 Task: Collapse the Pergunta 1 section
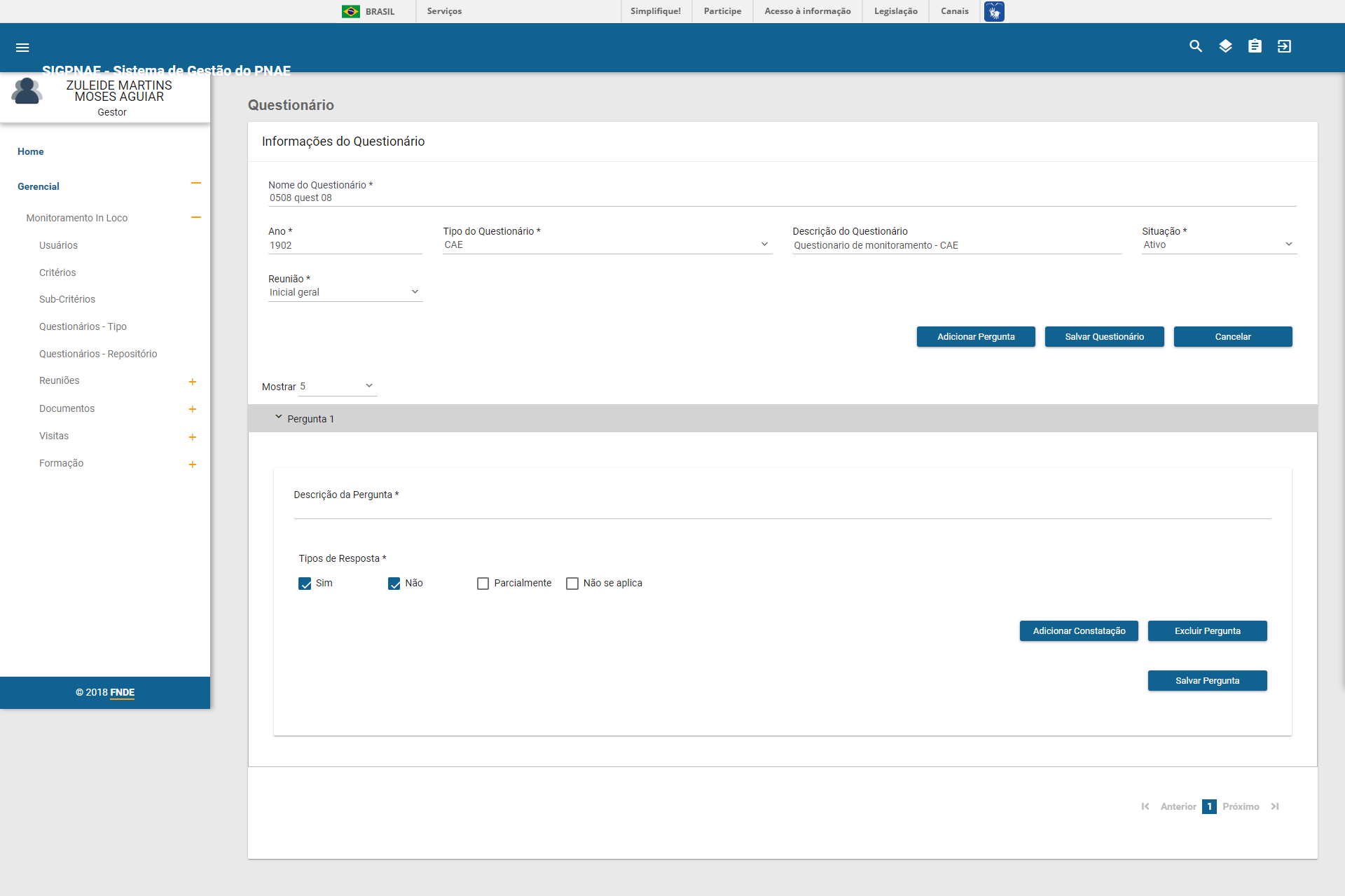pos(278,418)
